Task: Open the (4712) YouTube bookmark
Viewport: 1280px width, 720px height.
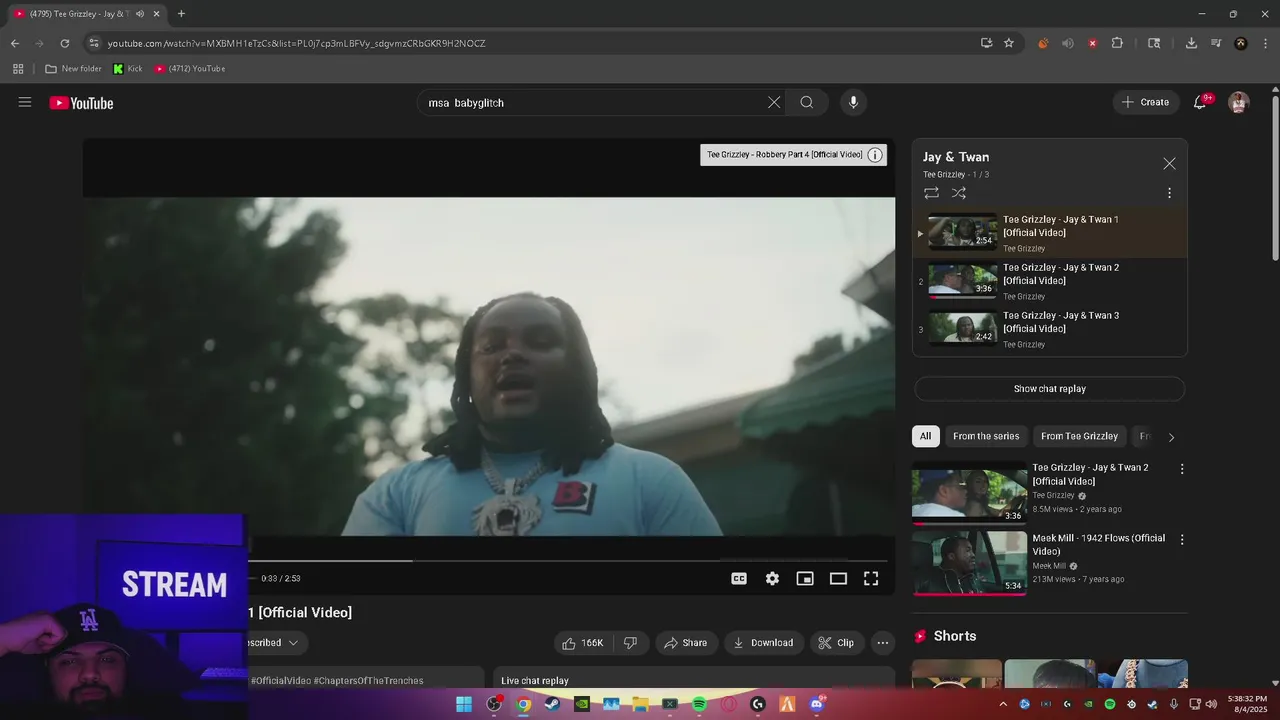Action: pos(190,69)
